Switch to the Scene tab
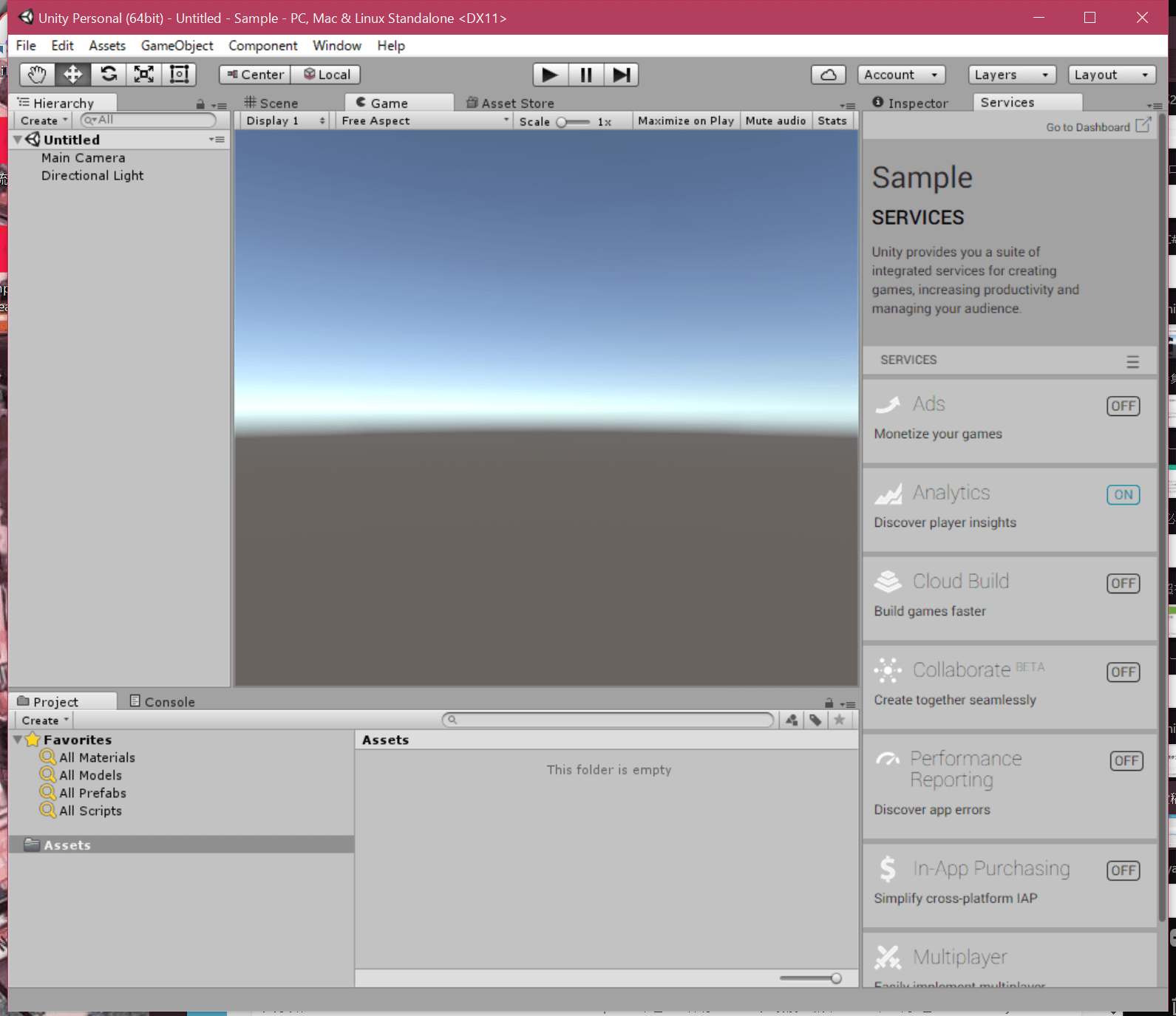Image resolution: width=1176 pixels, height=1016 pixels. [271, 103]
